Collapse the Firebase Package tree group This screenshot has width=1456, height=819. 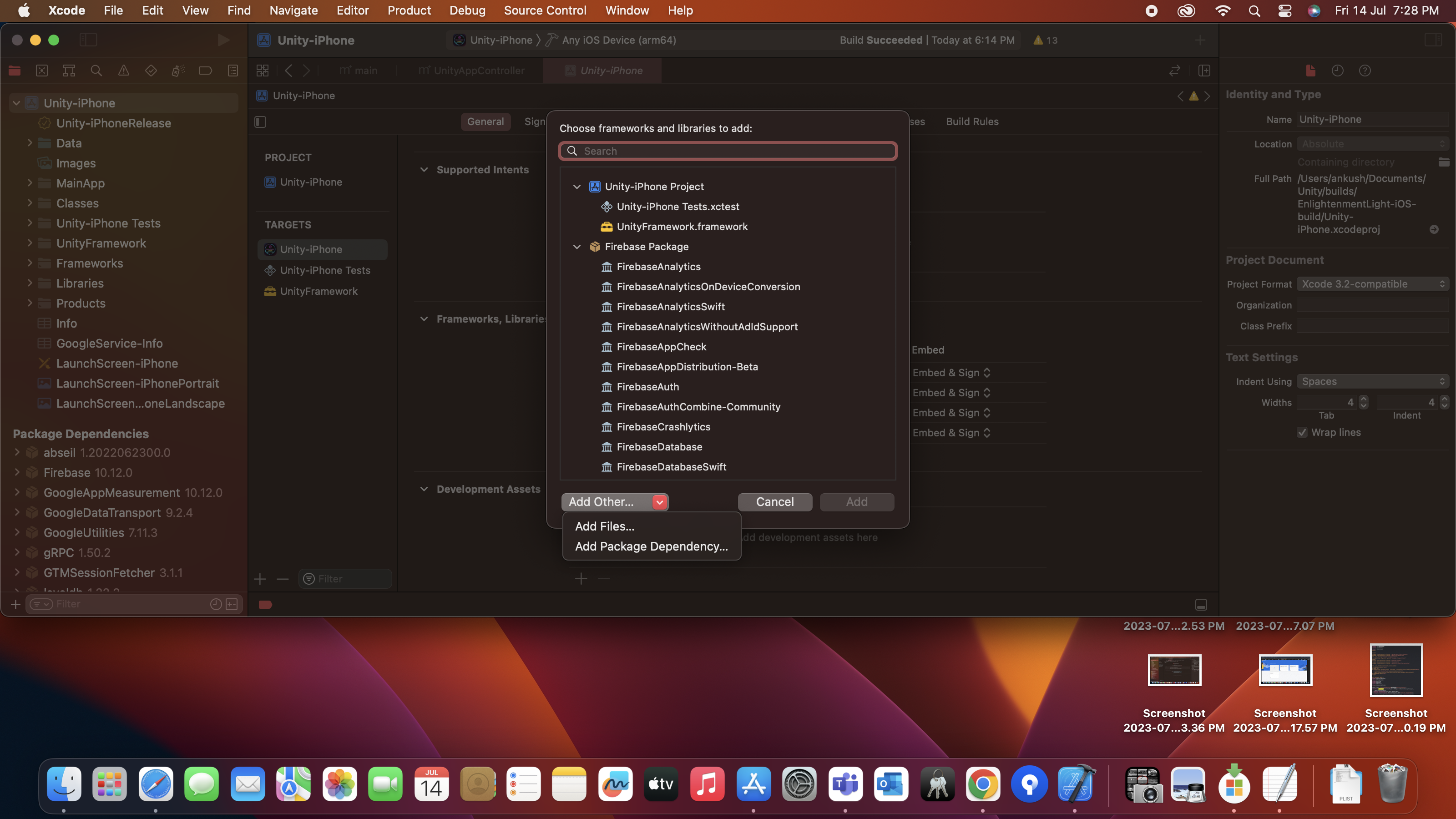[x=576, y=247]
